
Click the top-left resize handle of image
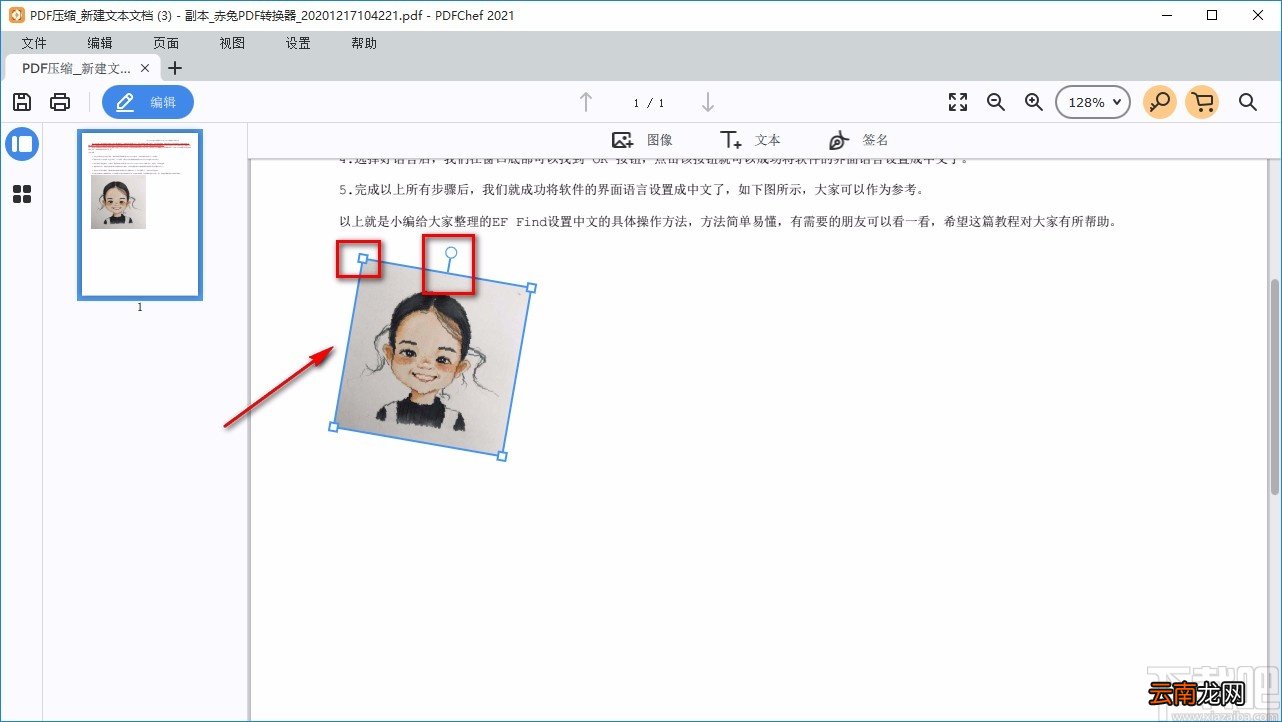(363, 259)
